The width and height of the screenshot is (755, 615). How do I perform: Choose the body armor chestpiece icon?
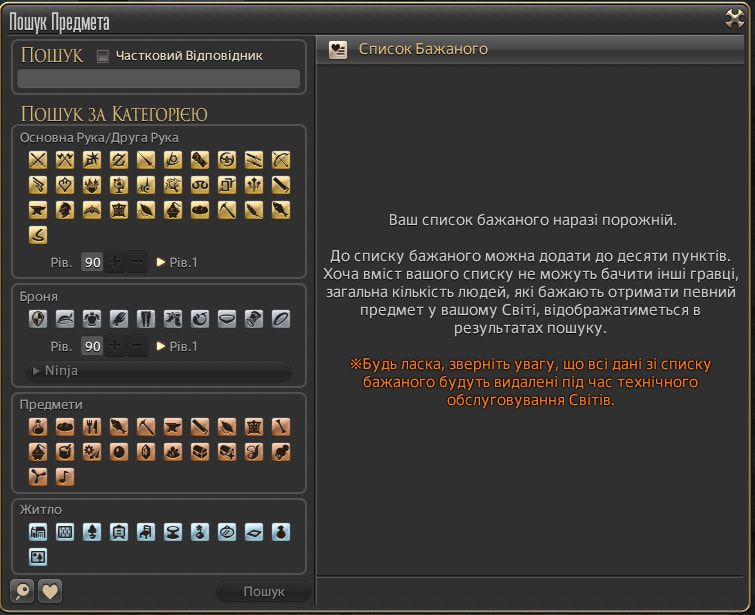coord(92,319)
